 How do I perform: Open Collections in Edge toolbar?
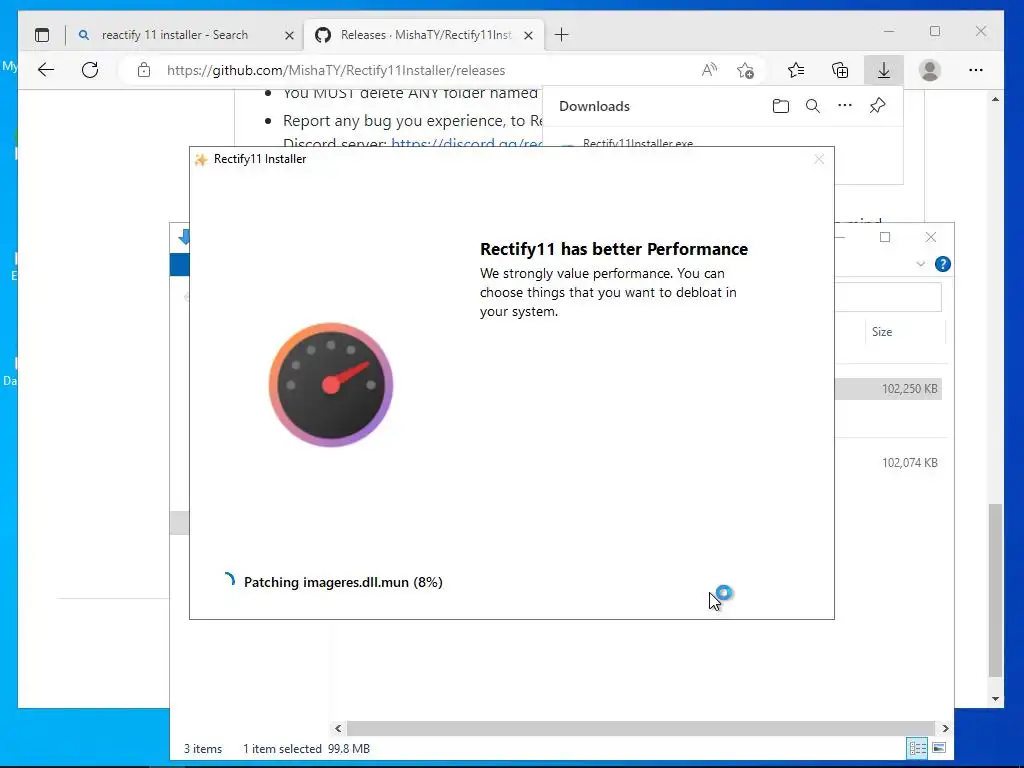[840, 70]
